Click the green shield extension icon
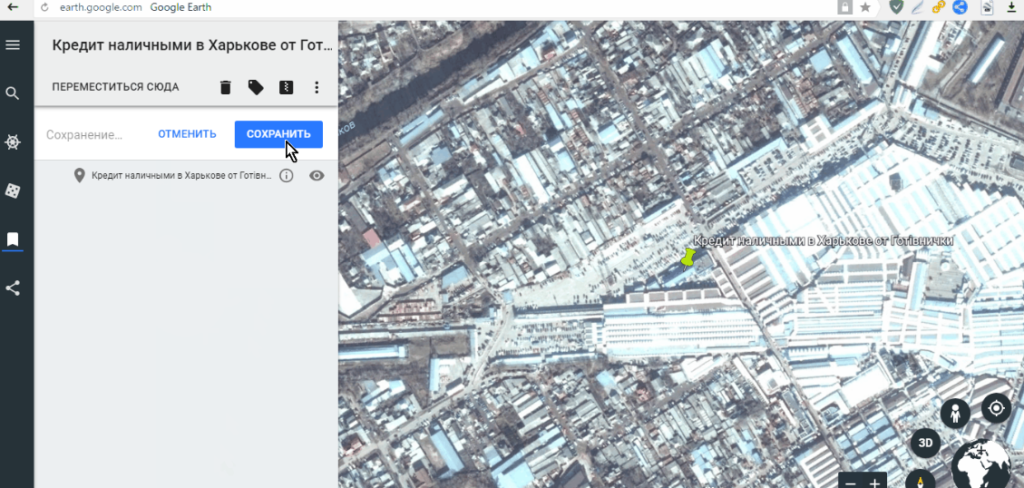 tap(896, 7)
